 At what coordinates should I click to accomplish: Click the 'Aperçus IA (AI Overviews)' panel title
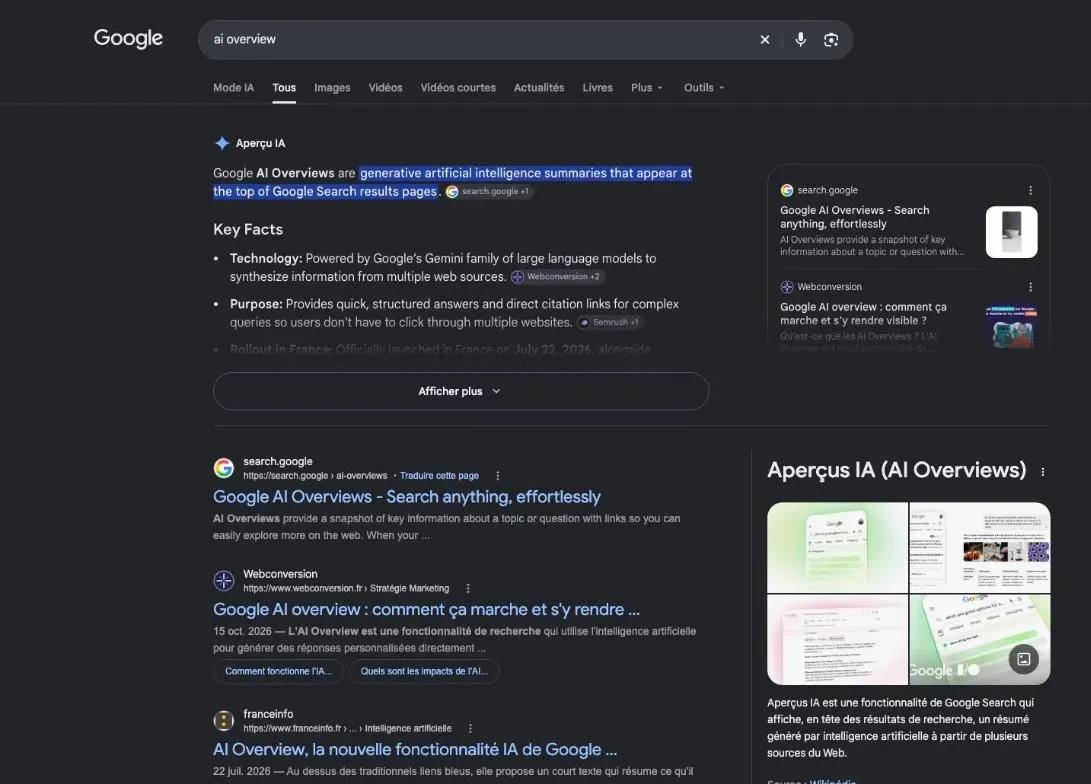click(x=896, y=470)
